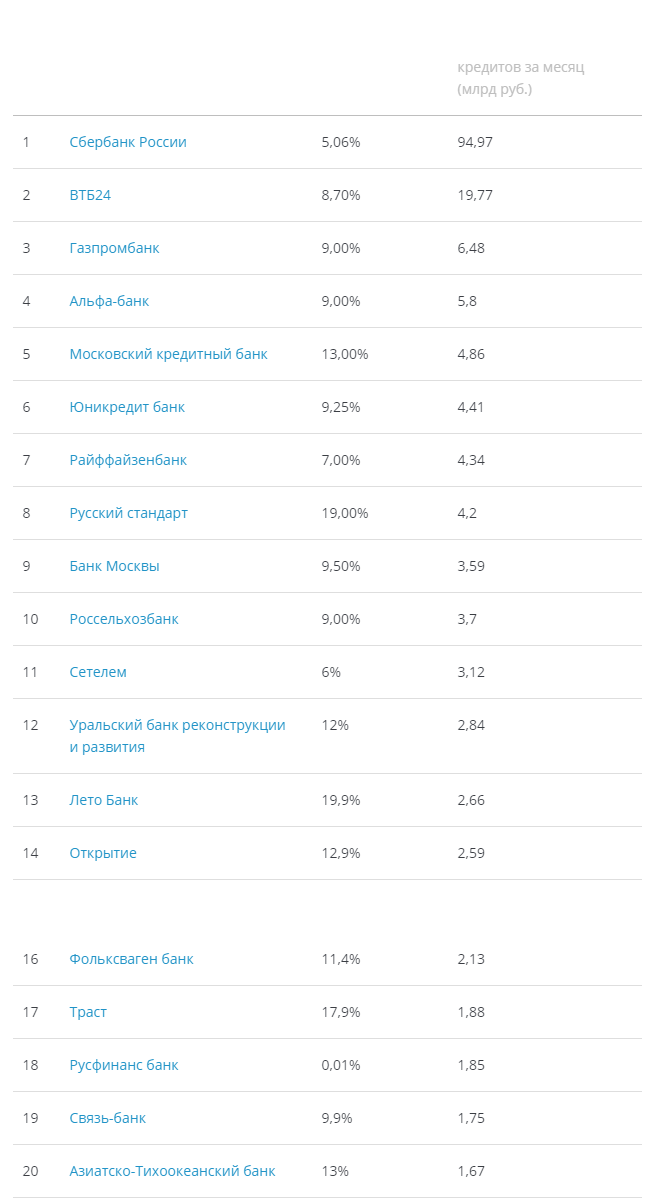Click the Траст bank link

click(x=88, y=1012)
